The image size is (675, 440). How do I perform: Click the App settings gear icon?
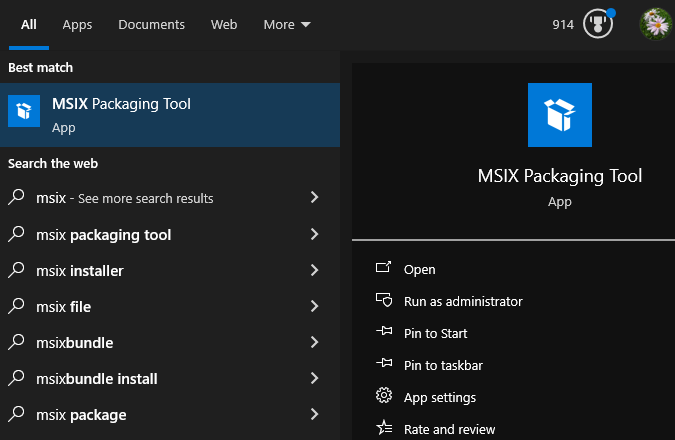[x=384, y=395]
